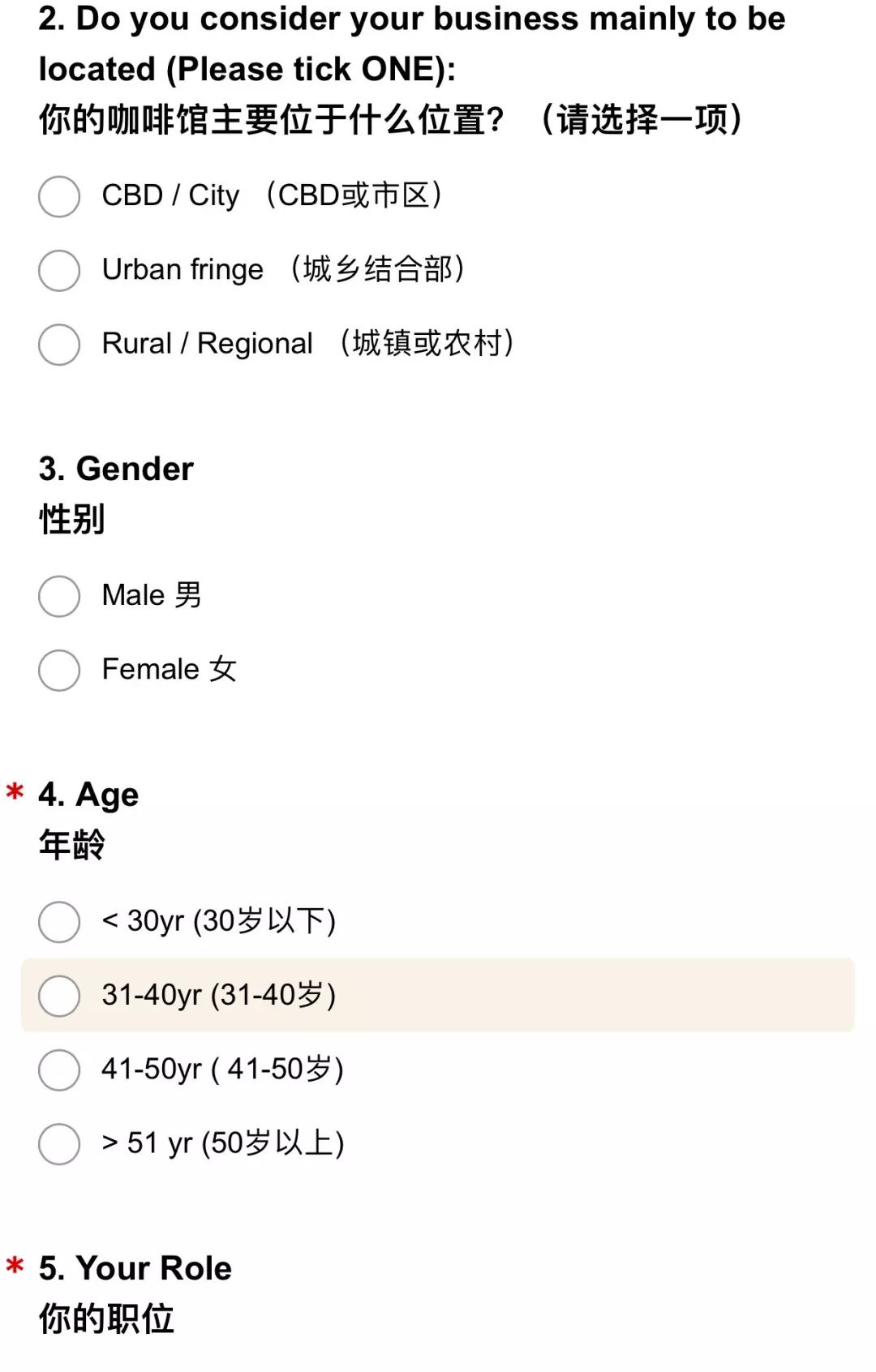Select the over 51 yr age option
Viewport: 876px width, 1372px height.
tap(59, 1144)
